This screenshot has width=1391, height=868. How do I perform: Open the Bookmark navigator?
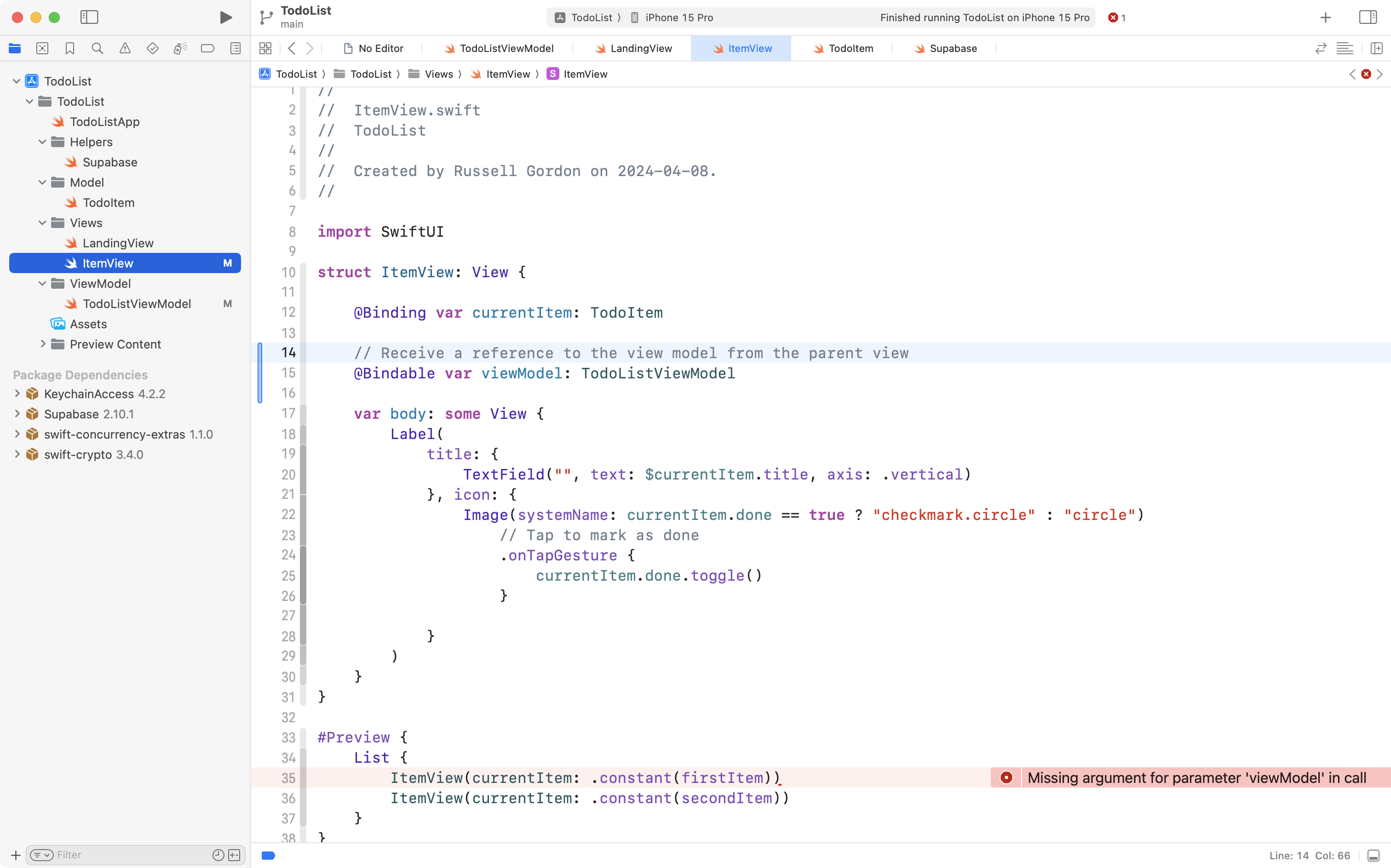[69, 48]
